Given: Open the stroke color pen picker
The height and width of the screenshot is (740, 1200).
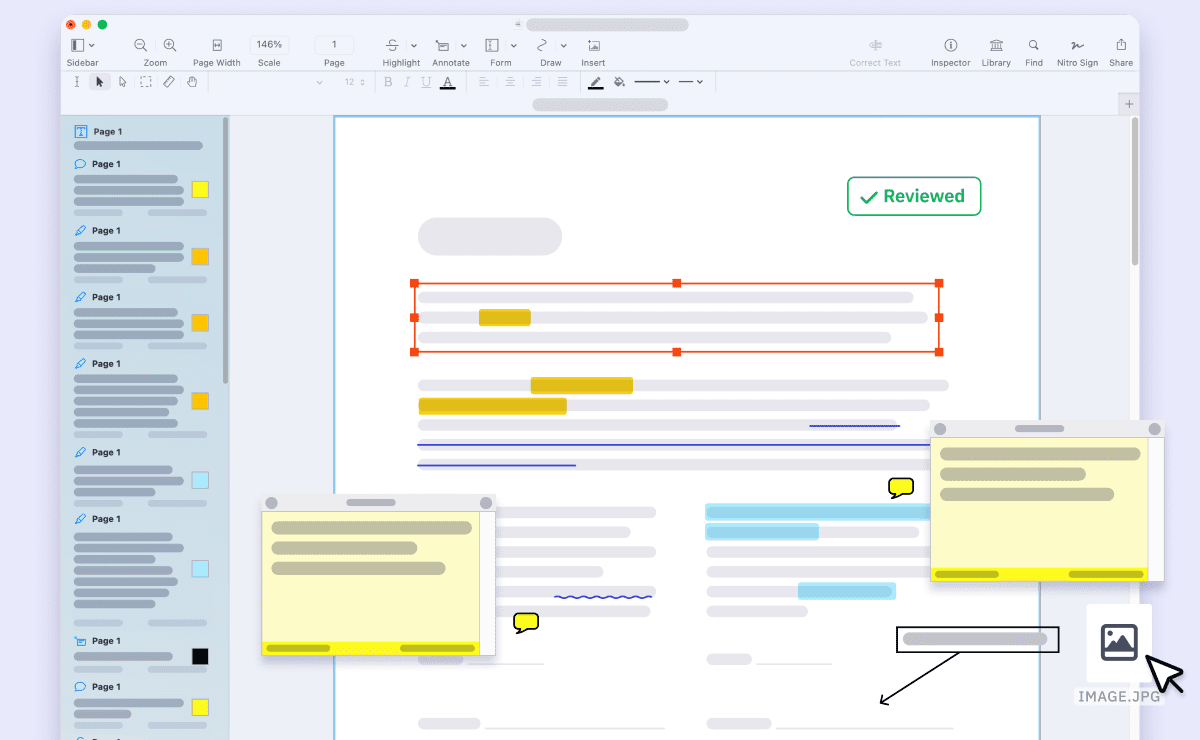Looking at the screenshot, I should (596, 82).
